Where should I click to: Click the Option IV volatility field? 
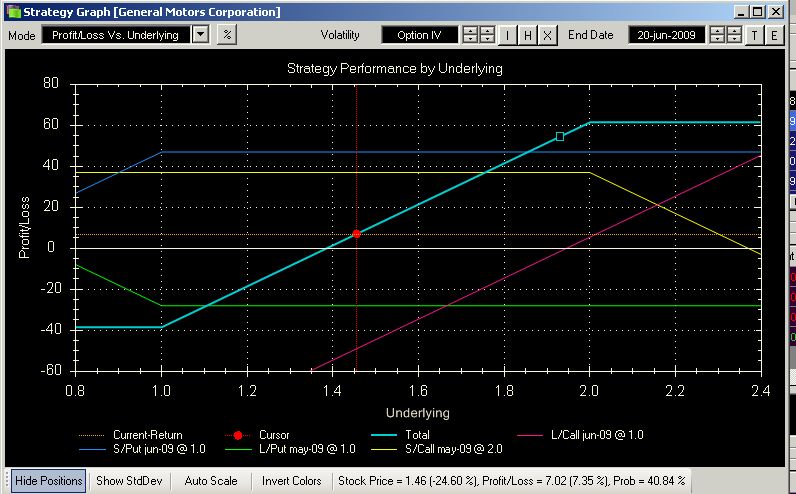tap(419, 35)
